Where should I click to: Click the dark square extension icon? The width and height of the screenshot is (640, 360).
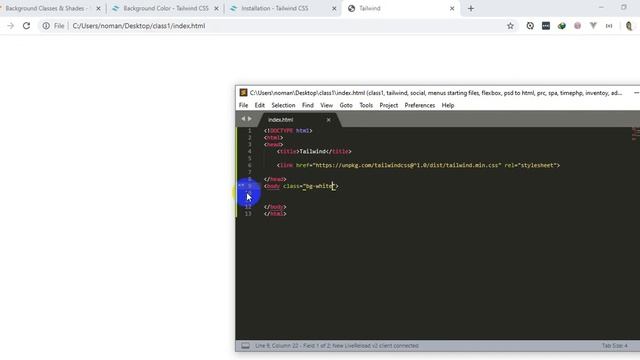coord(546,26)
